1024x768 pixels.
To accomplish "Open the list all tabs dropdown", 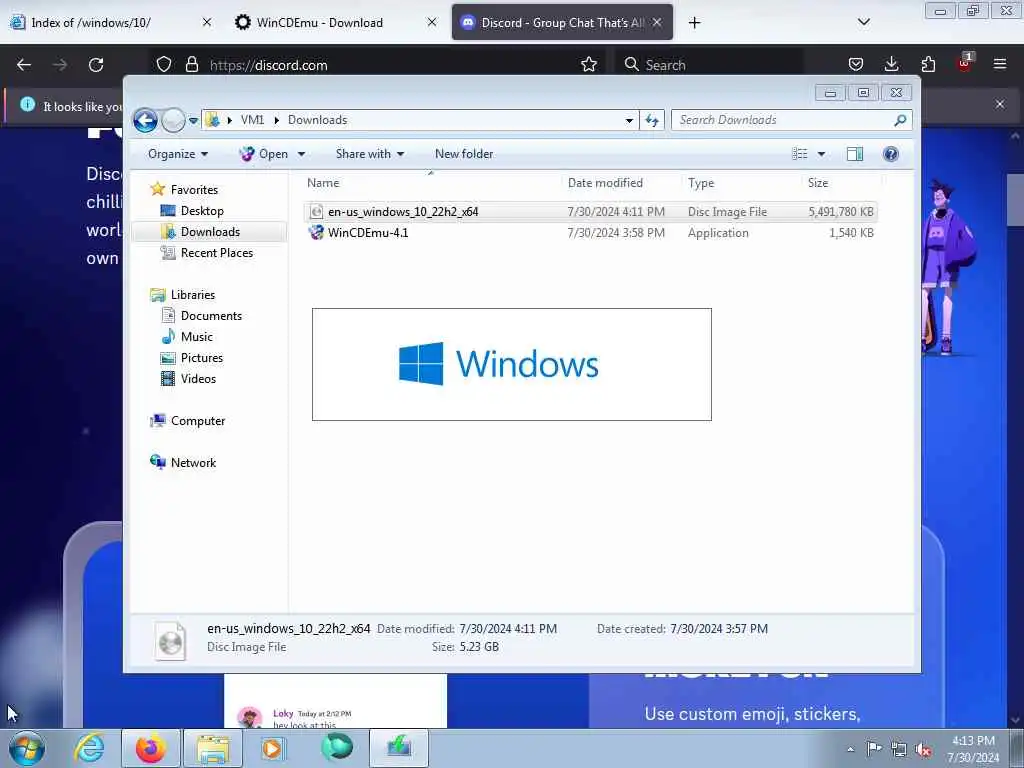I will (863, 22).
